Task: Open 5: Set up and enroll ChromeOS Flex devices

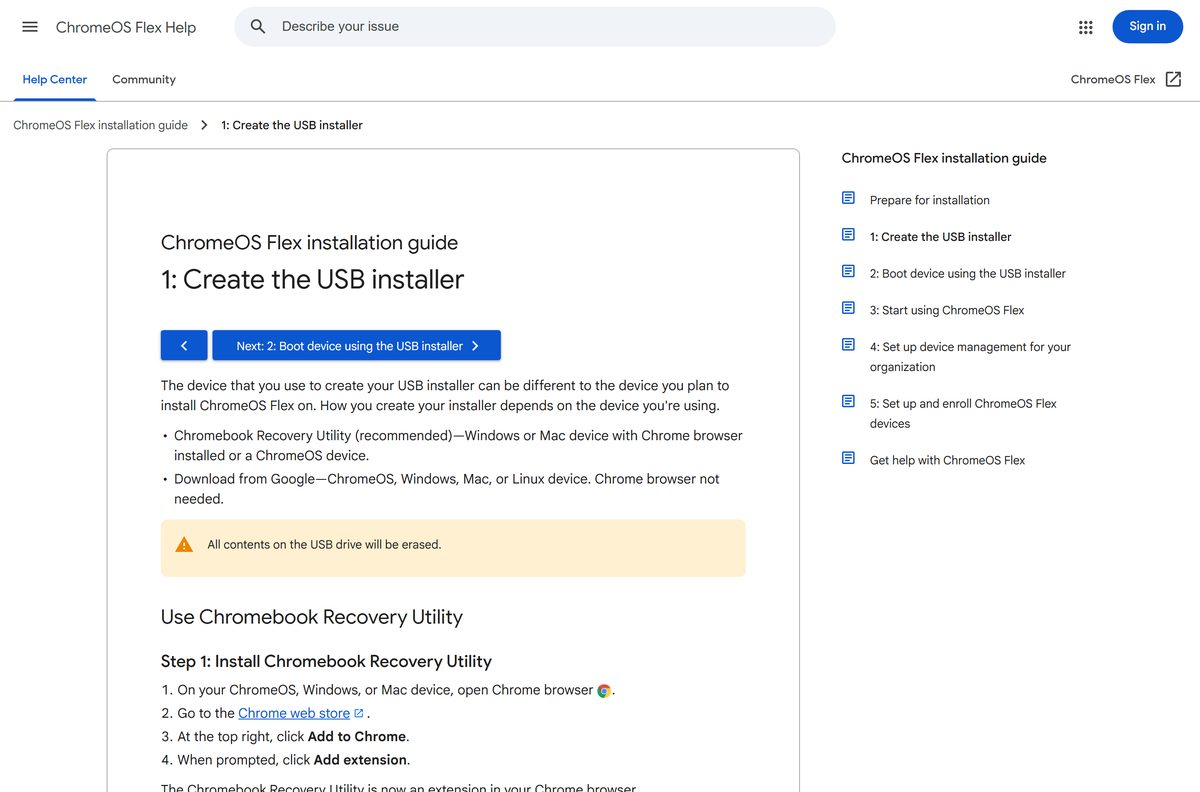Action: pos(963,413)
